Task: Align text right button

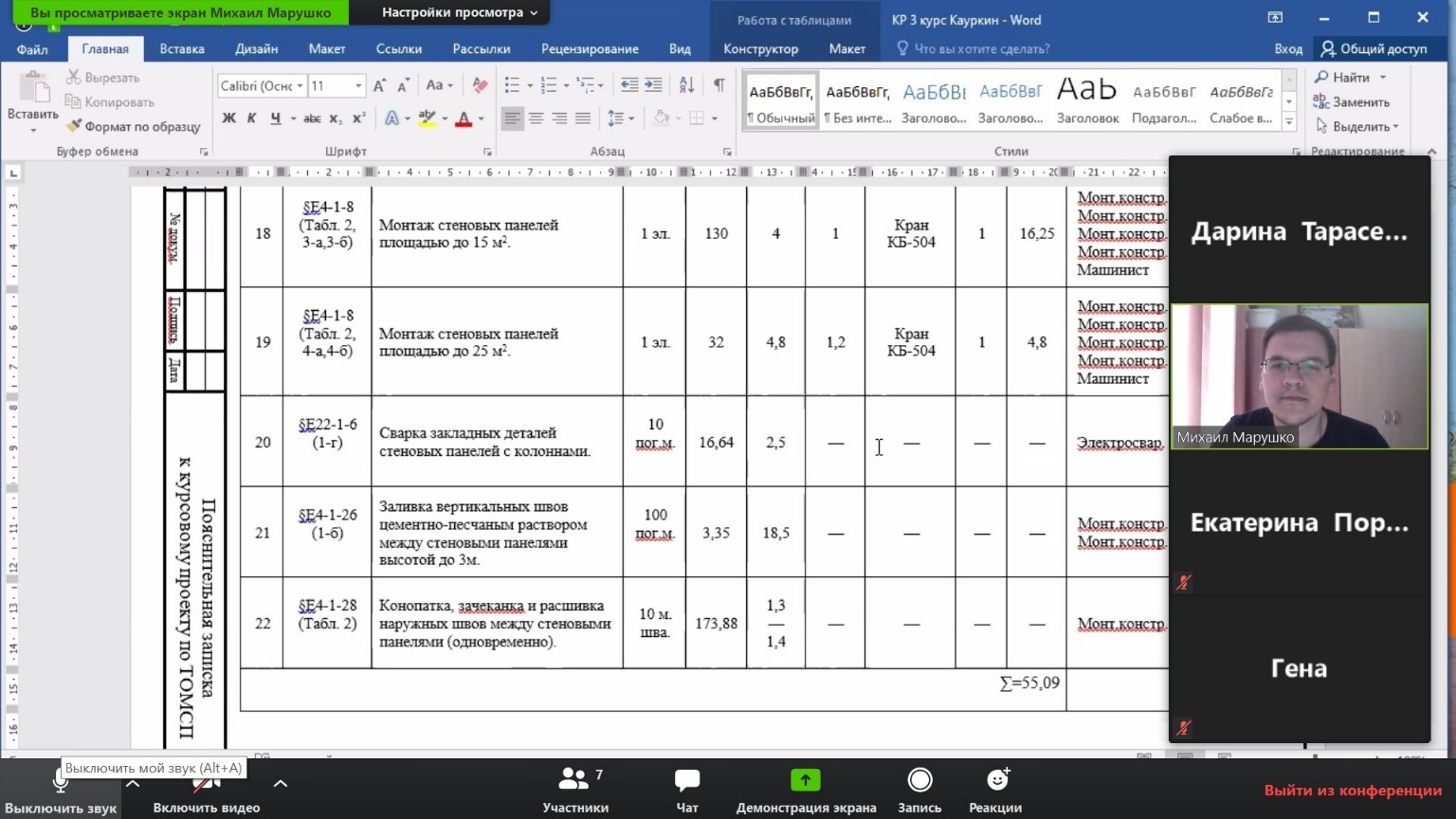Action: click(559, 118)
